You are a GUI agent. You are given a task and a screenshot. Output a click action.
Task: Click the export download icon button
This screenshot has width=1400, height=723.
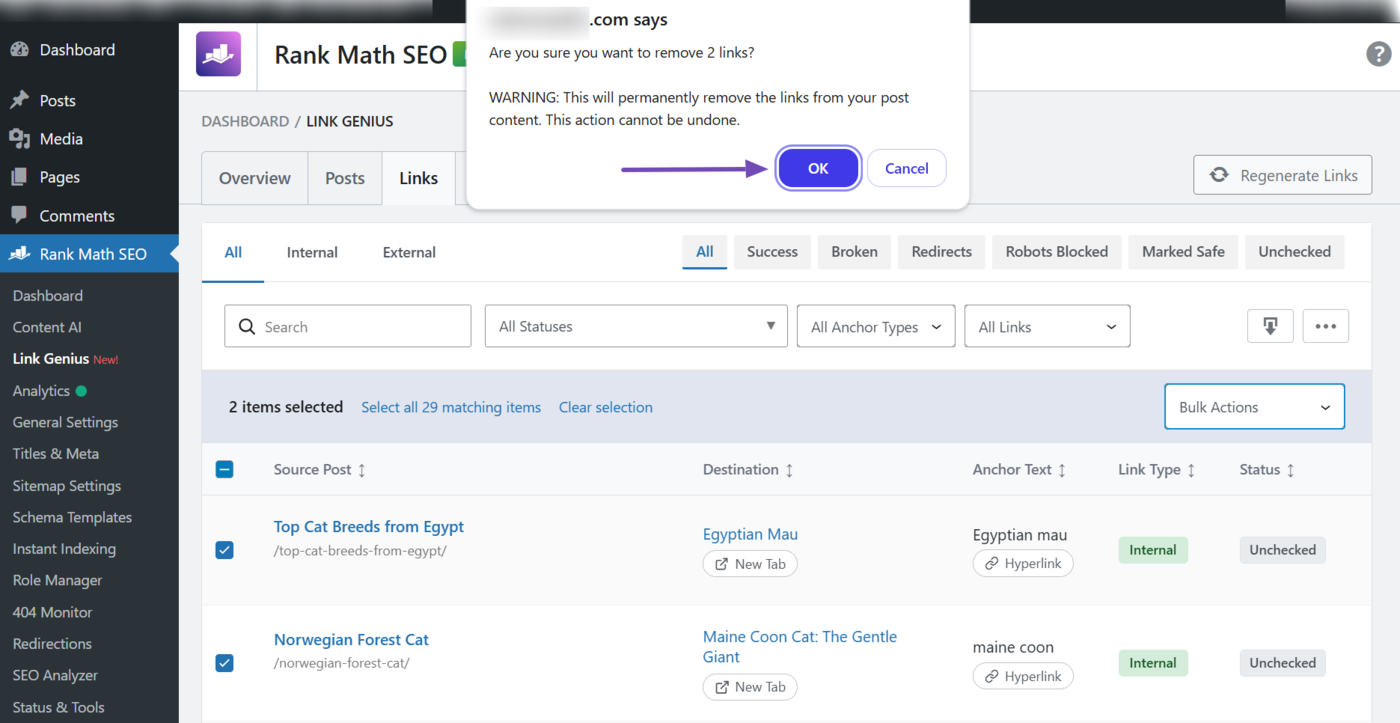point(1270,326)
